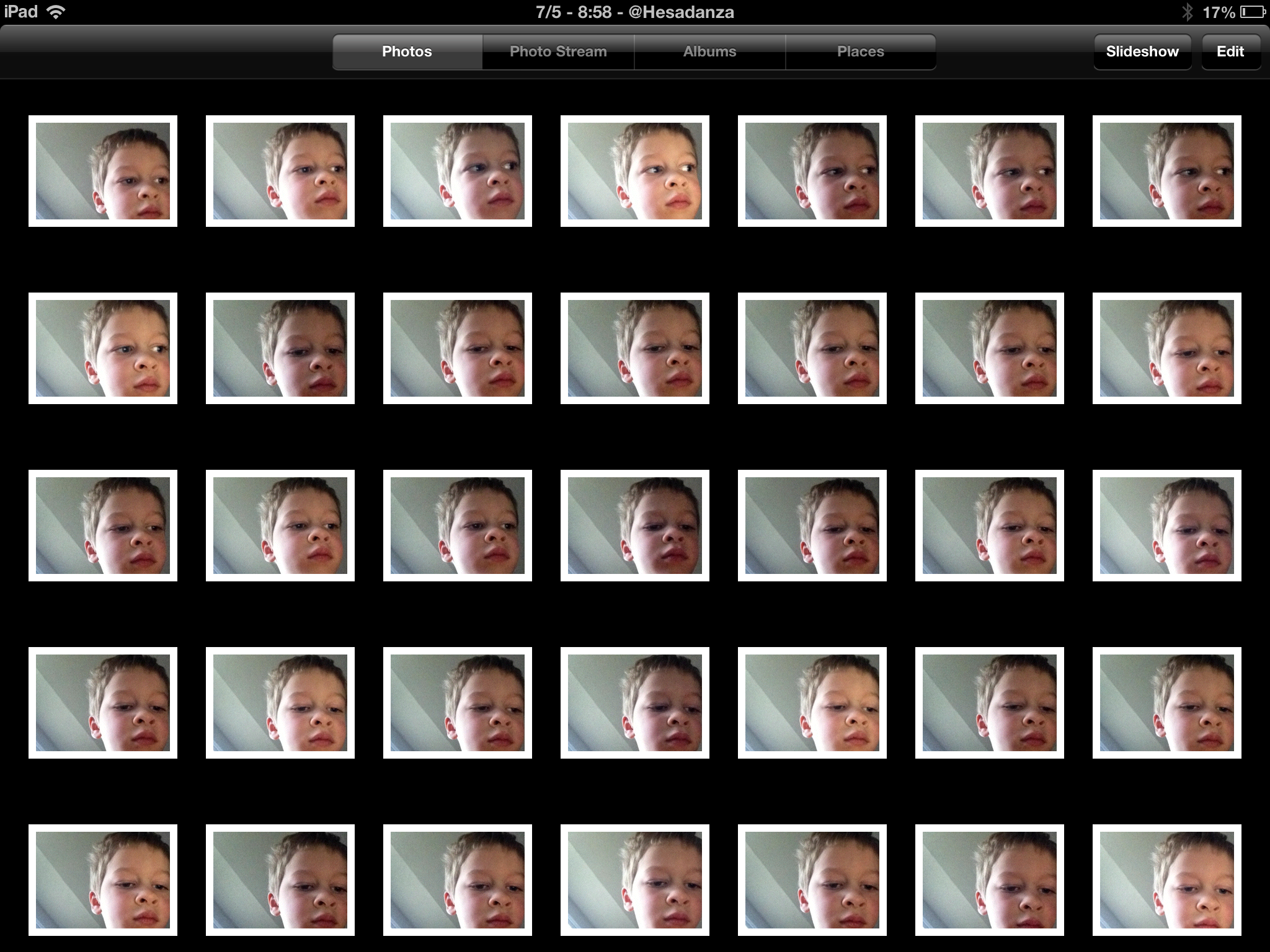Open middle photo in third row
The image size is (1270, 952).
pyautogui.click(x=635, y=526)
